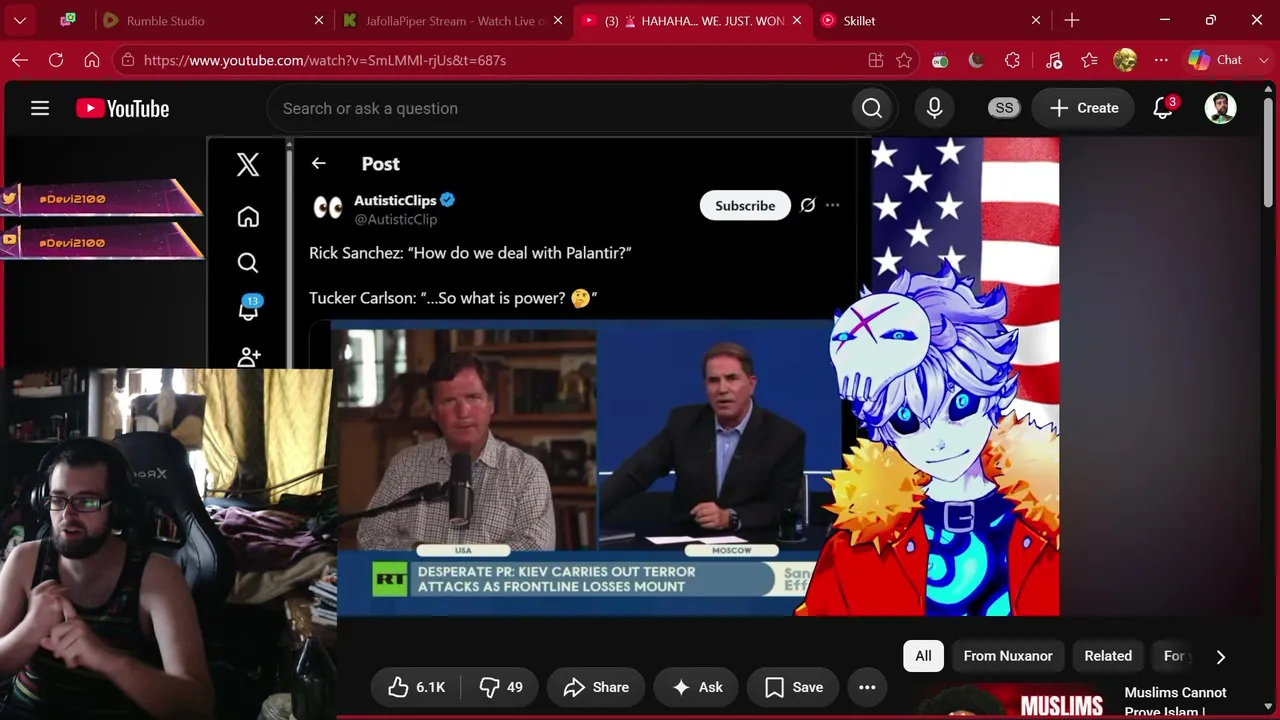Open browser favorites list icon
This screenshot has width=1280, height=720.
pos(1089,60)
